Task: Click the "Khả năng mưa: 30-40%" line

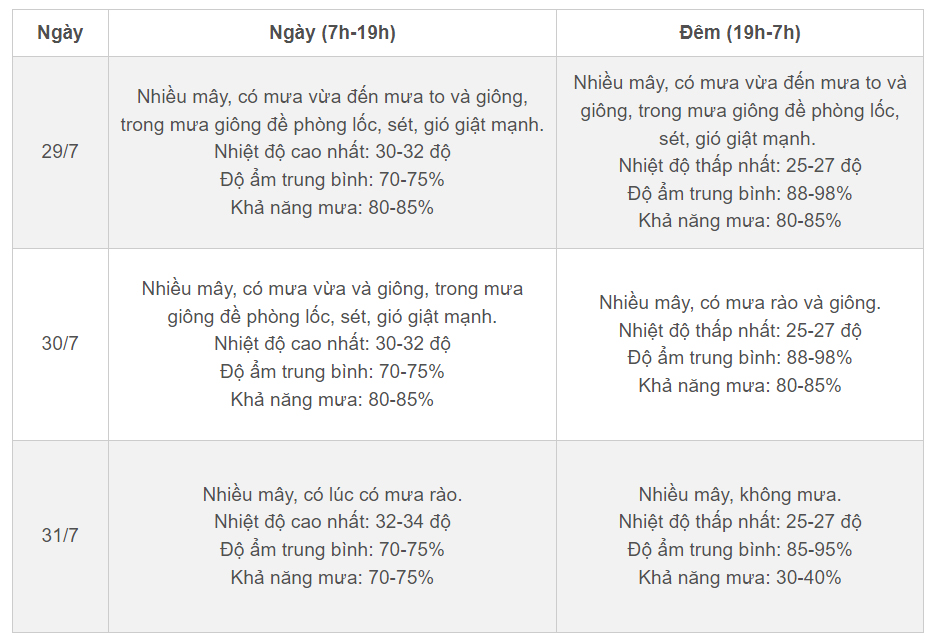Action: (739, 578)
